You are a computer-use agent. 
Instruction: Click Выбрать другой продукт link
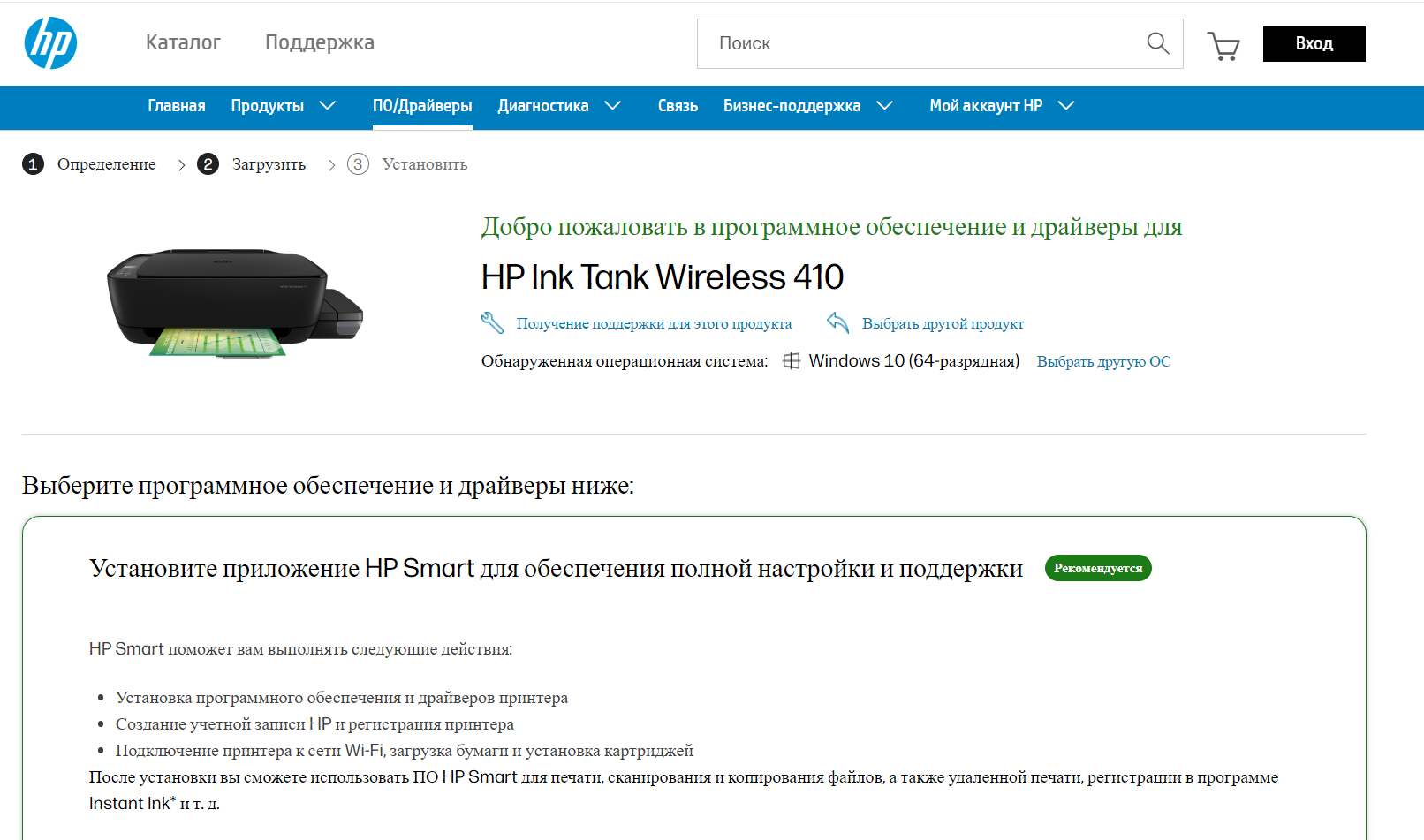click(943, 324)
